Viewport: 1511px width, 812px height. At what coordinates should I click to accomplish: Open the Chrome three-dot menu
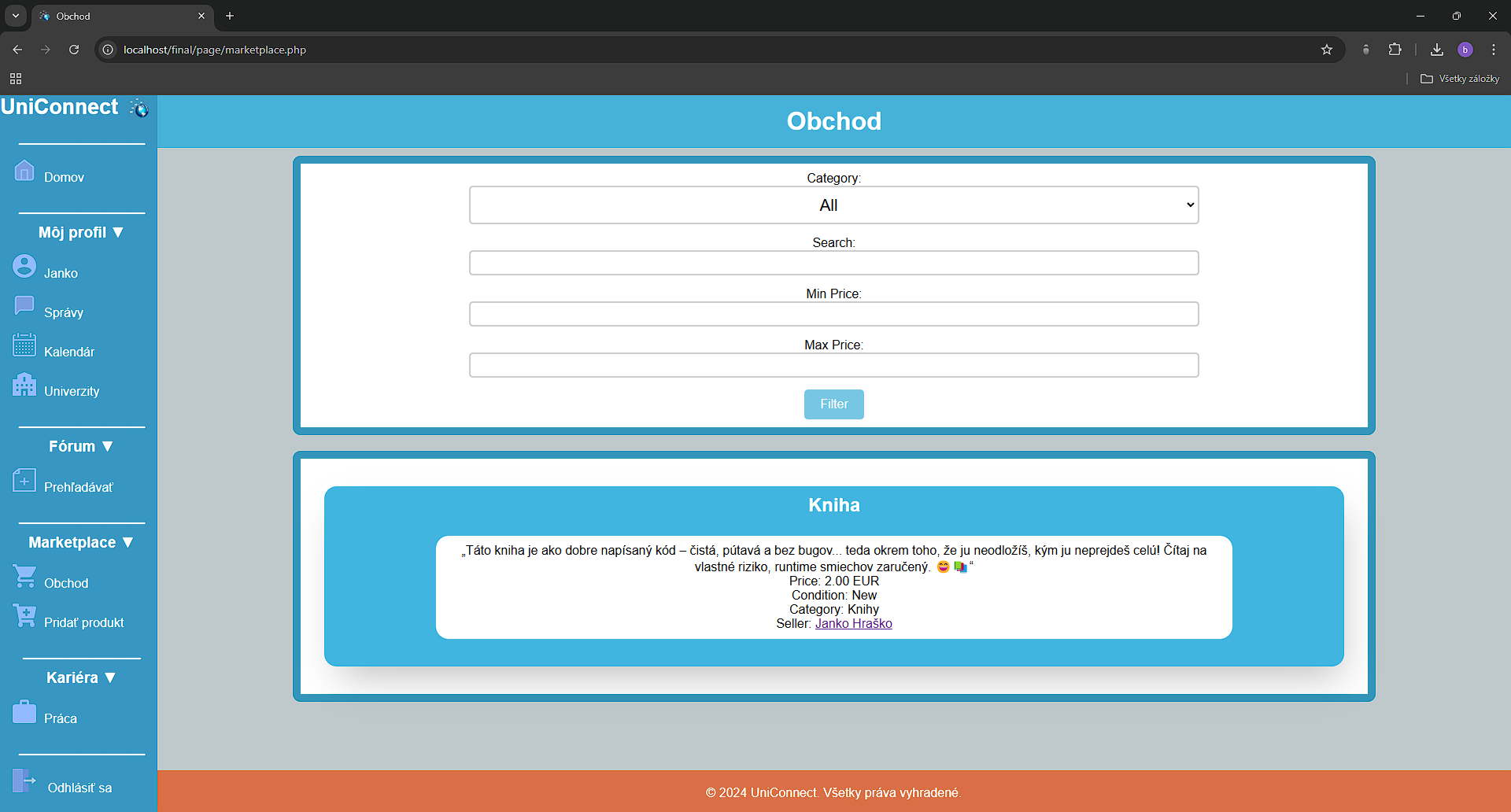(x=1494, y=50)
